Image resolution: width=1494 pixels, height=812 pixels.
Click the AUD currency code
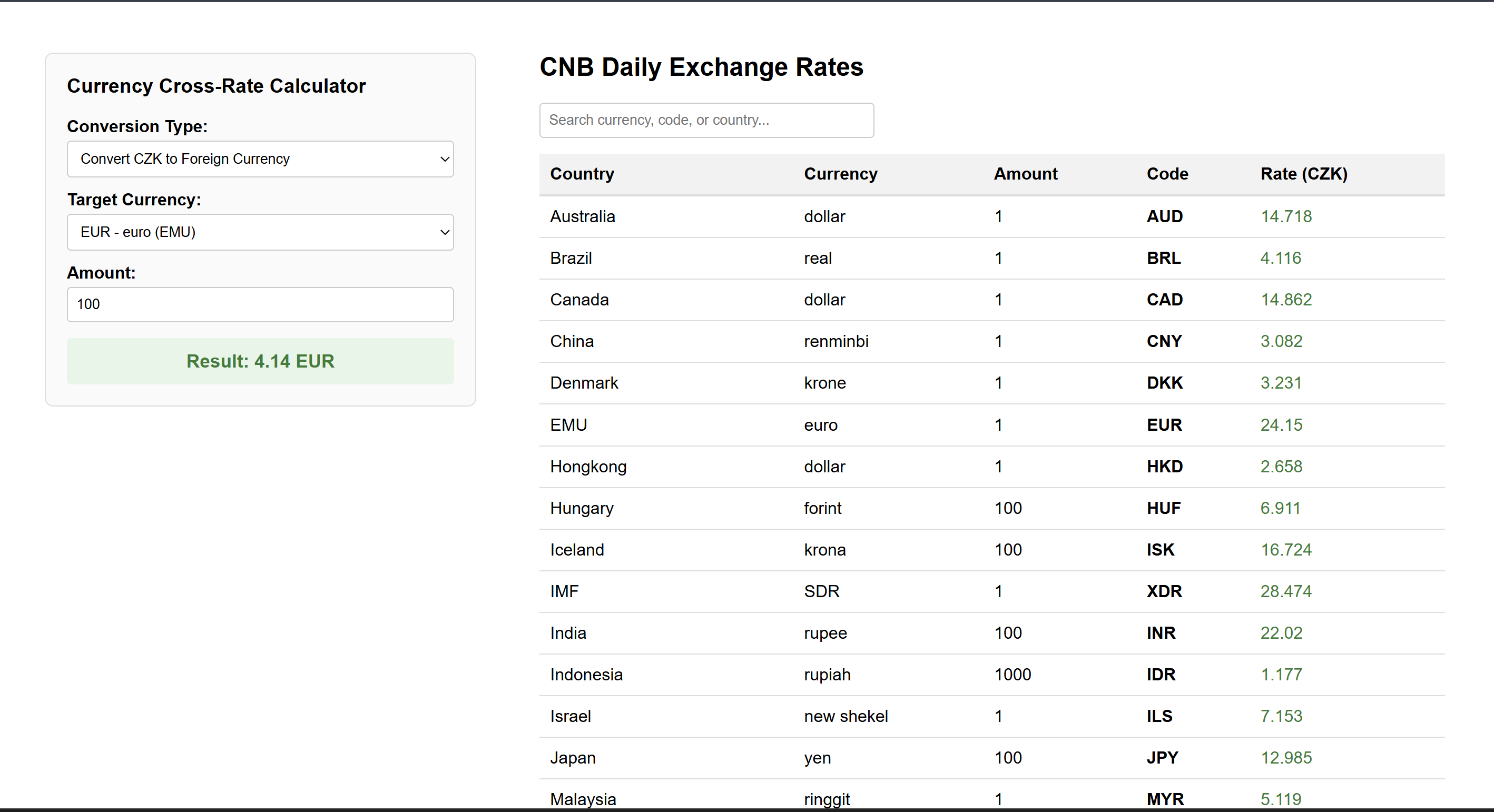pos(1165,216)
